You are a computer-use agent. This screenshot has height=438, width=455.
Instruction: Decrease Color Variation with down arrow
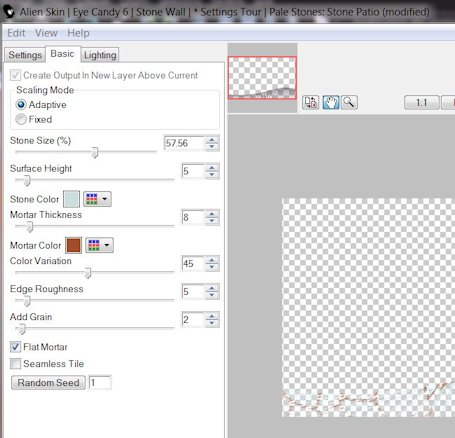(x=212, y=267)
